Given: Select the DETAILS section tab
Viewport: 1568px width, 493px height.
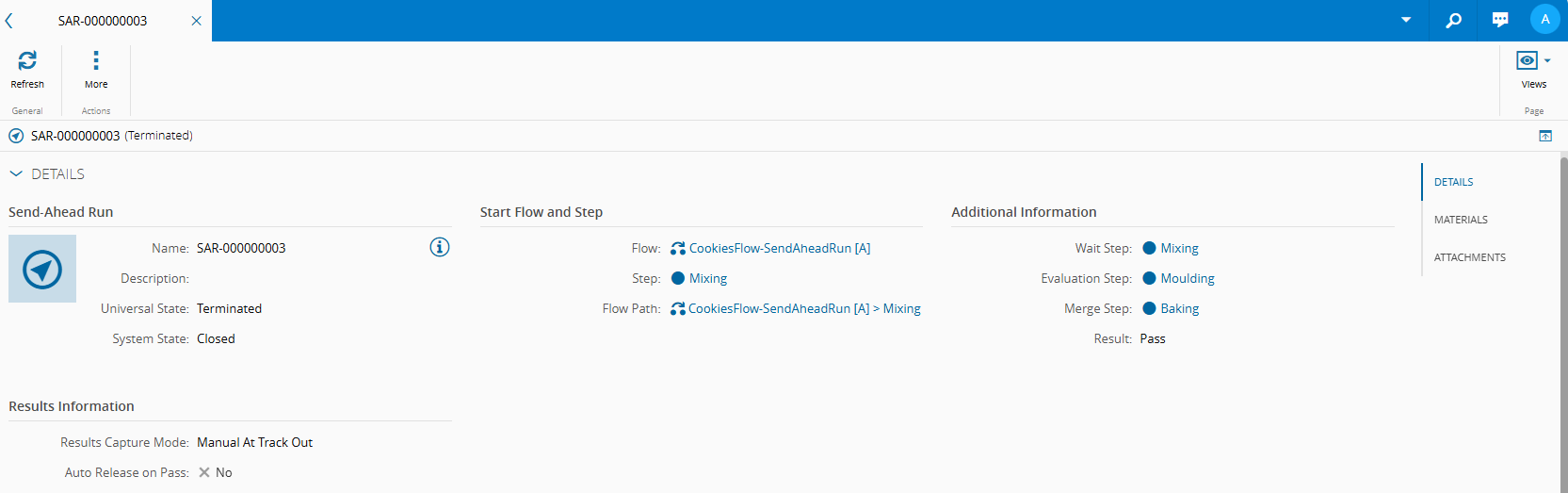Looking at the screenshot, I should 1453,182.
